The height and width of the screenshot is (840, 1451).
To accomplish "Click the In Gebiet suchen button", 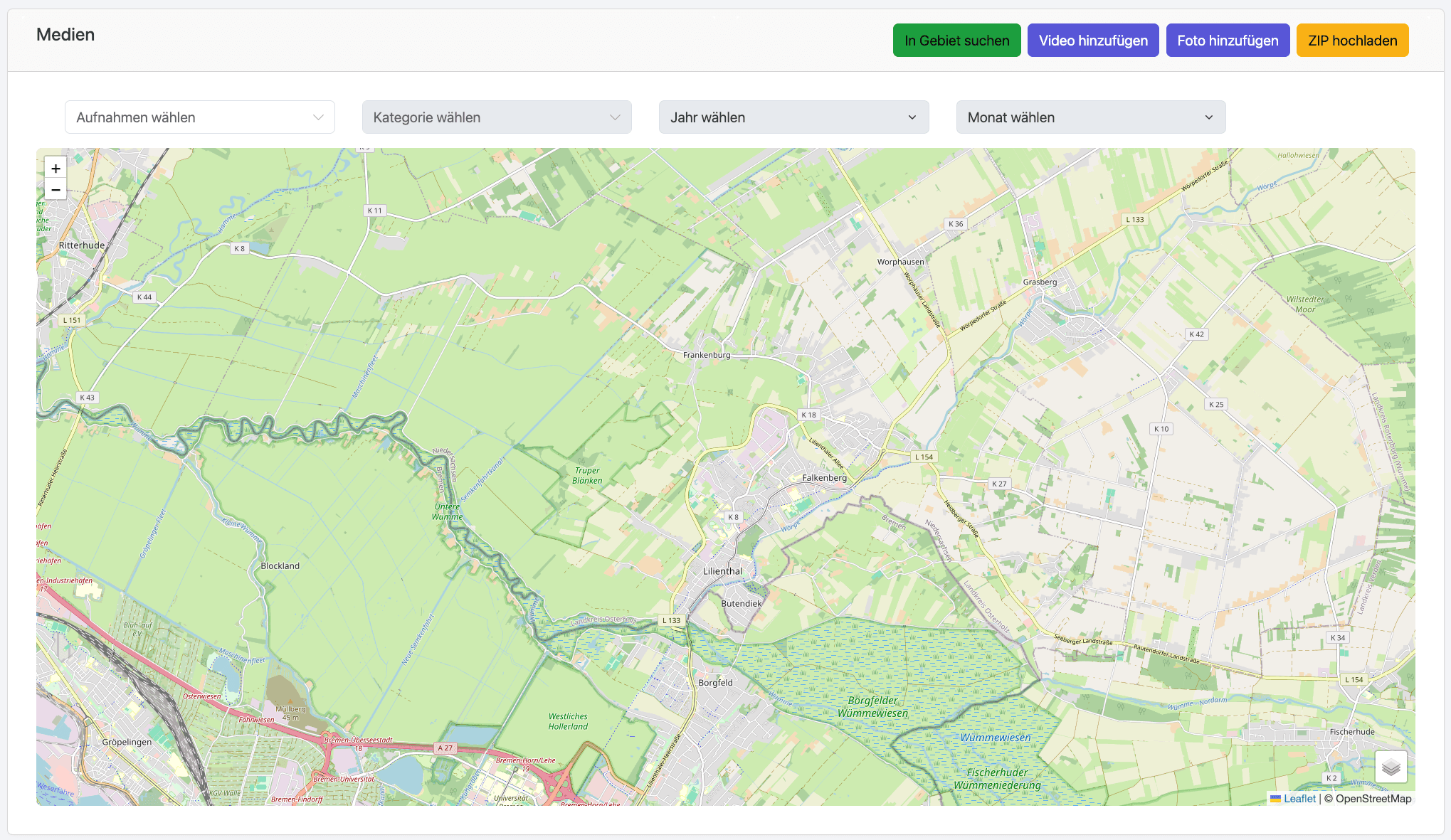I will (956, 41).
